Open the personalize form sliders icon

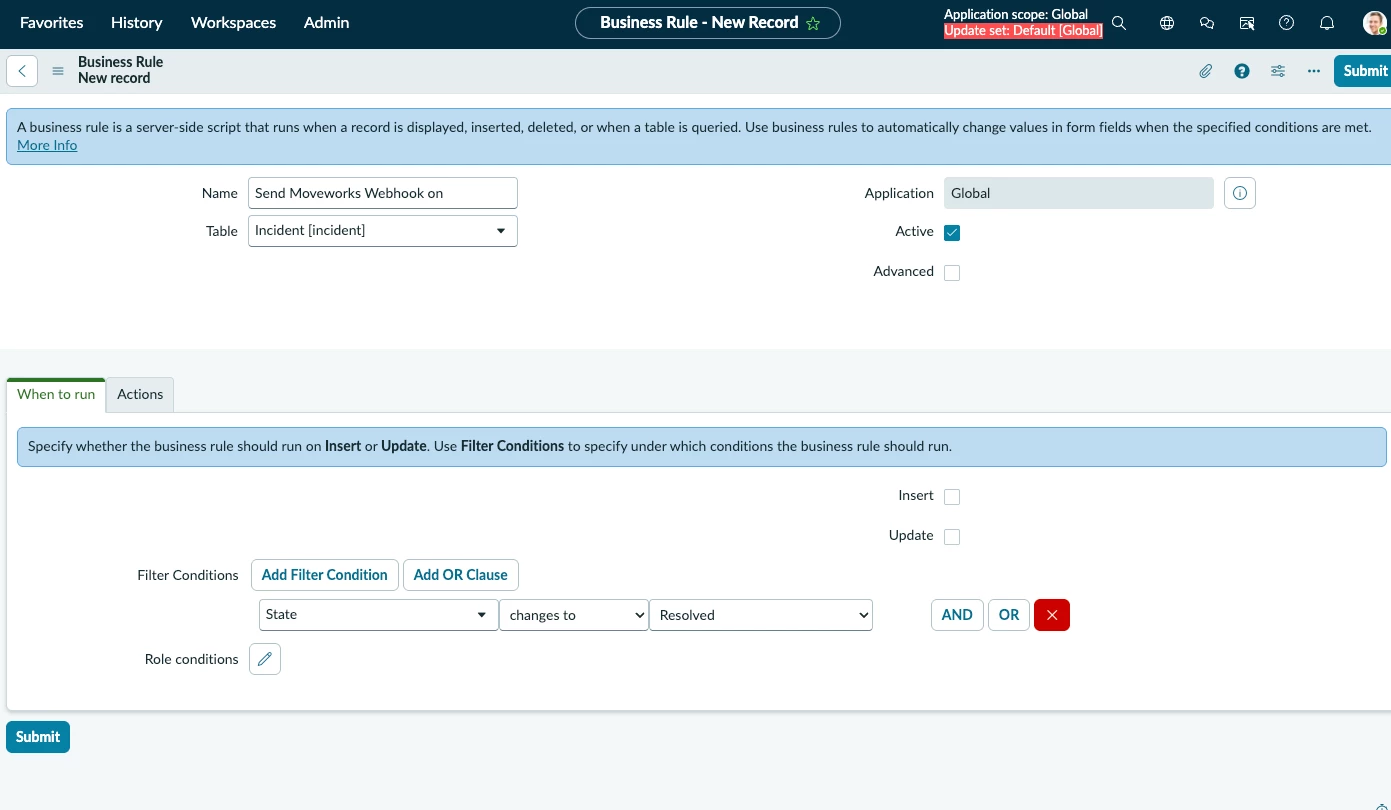tap(1278, 71)
